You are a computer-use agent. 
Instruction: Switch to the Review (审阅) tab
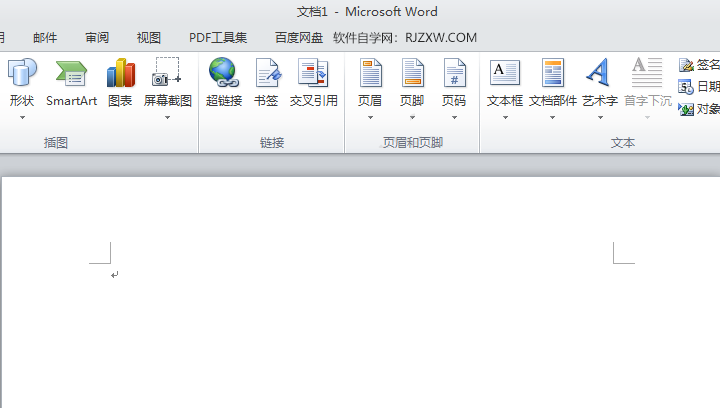pos(97,38)
